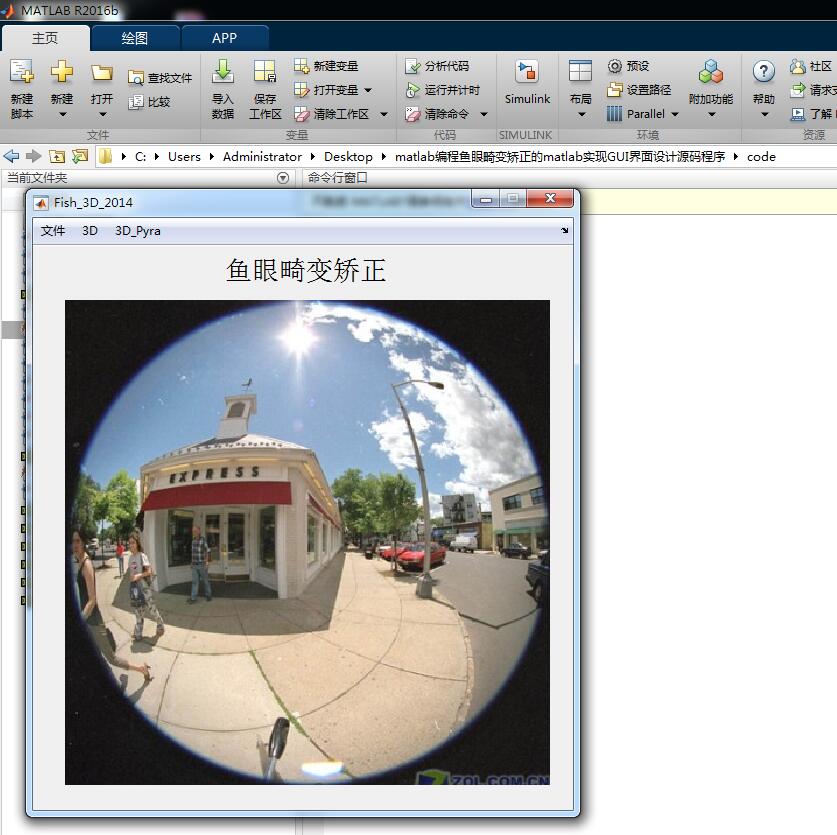
Task: Click the fisheye photo in the figure
Action: pyautogui.click(x=307, y=542)
